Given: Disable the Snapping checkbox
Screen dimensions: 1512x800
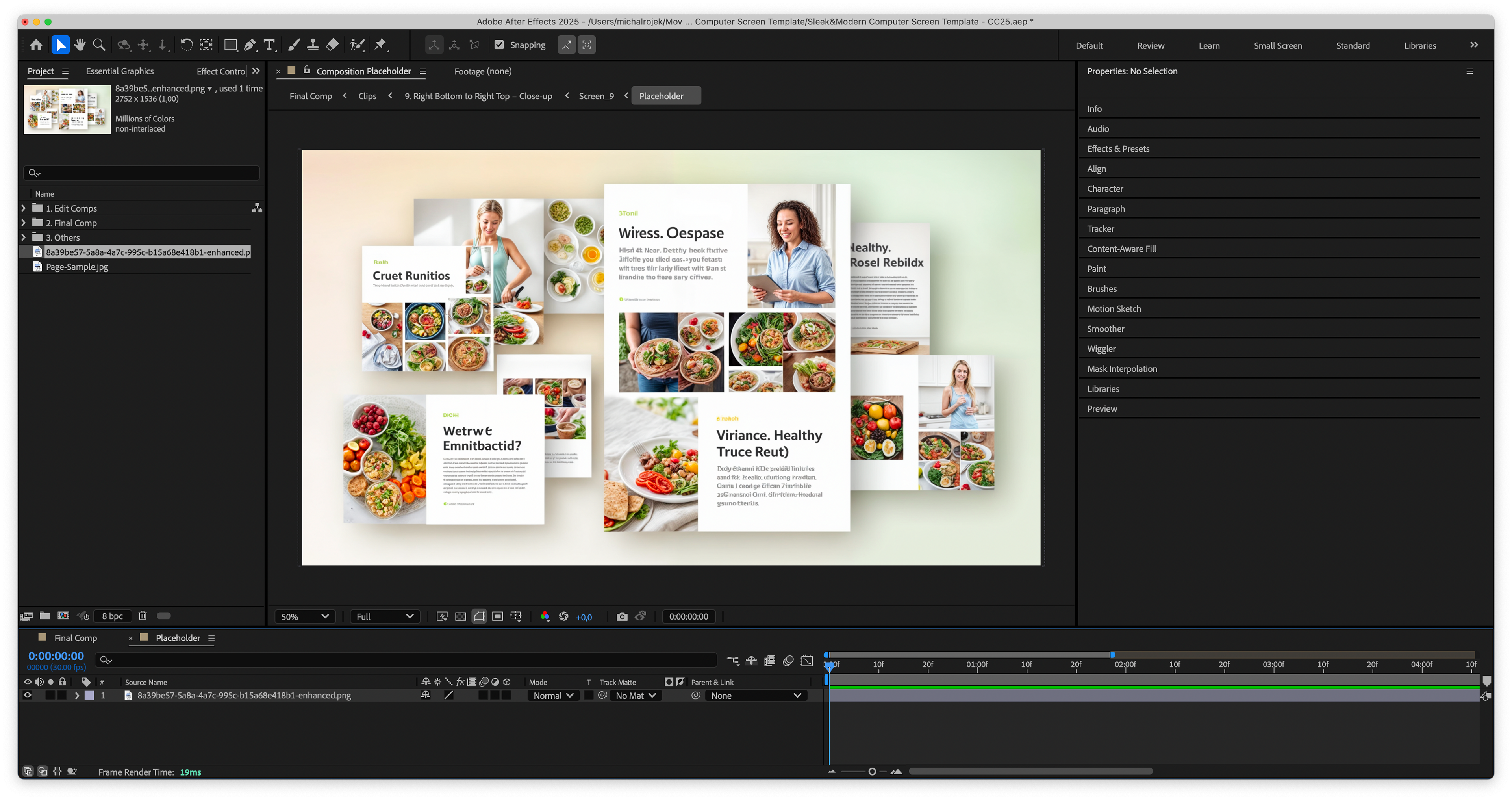Looking at the screenshot, I should pos(499,45).
